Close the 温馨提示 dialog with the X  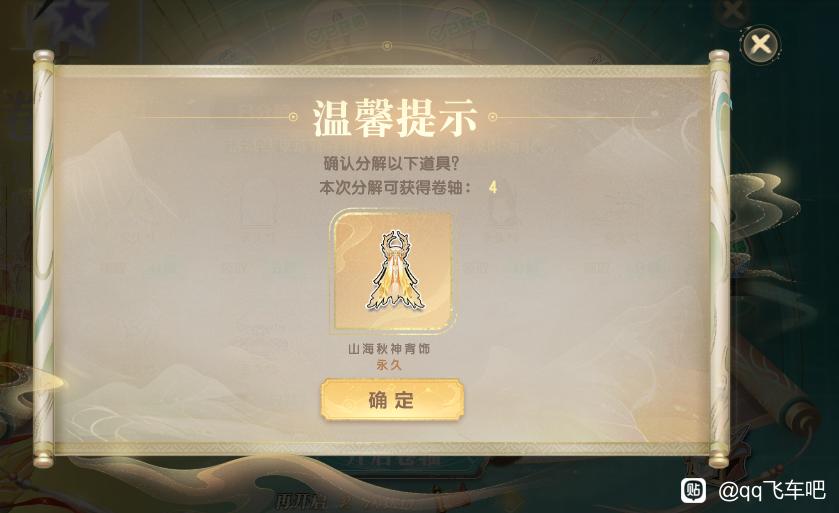[760, 44]
